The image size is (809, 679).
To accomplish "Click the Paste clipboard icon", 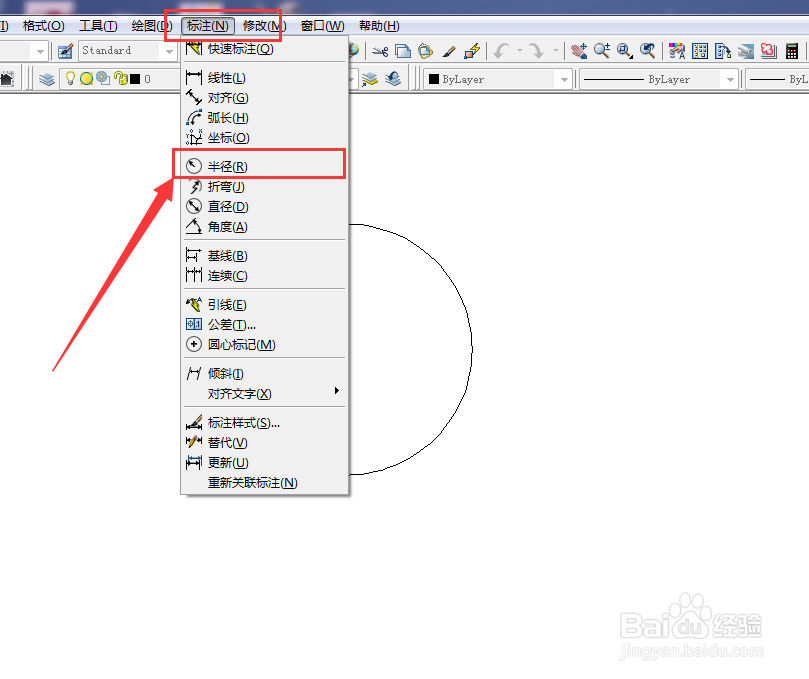I will 425,51.
